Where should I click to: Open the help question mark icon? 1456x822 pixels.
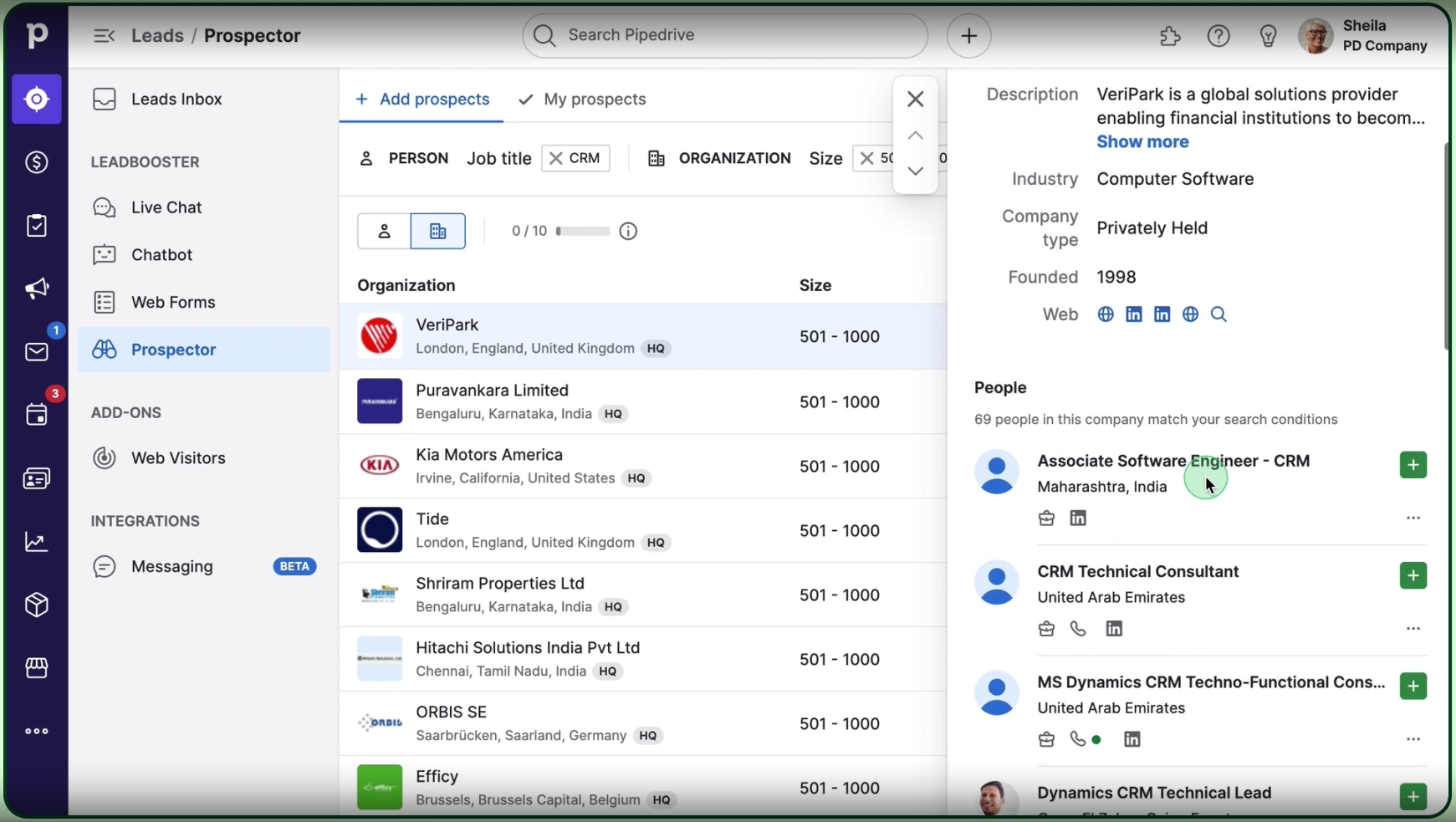(1218, 36)
